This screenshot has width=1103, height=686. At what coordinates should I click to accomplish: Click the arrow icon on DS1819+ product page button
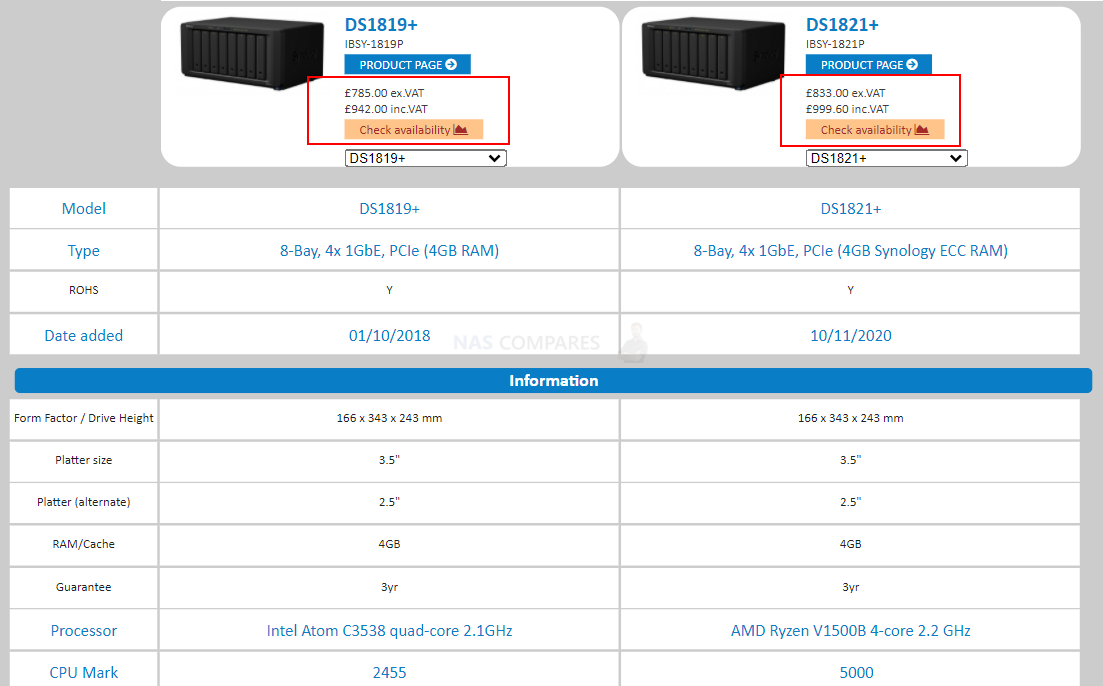coord(452,65)
